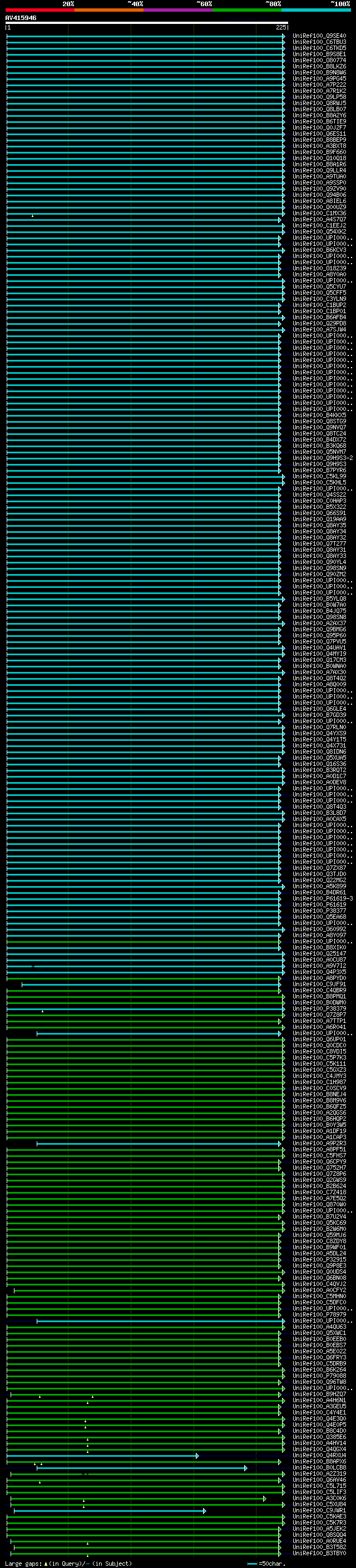Select label UniRef100_A7TTP1
The image size is (356, 1568).
point(319,1021)
